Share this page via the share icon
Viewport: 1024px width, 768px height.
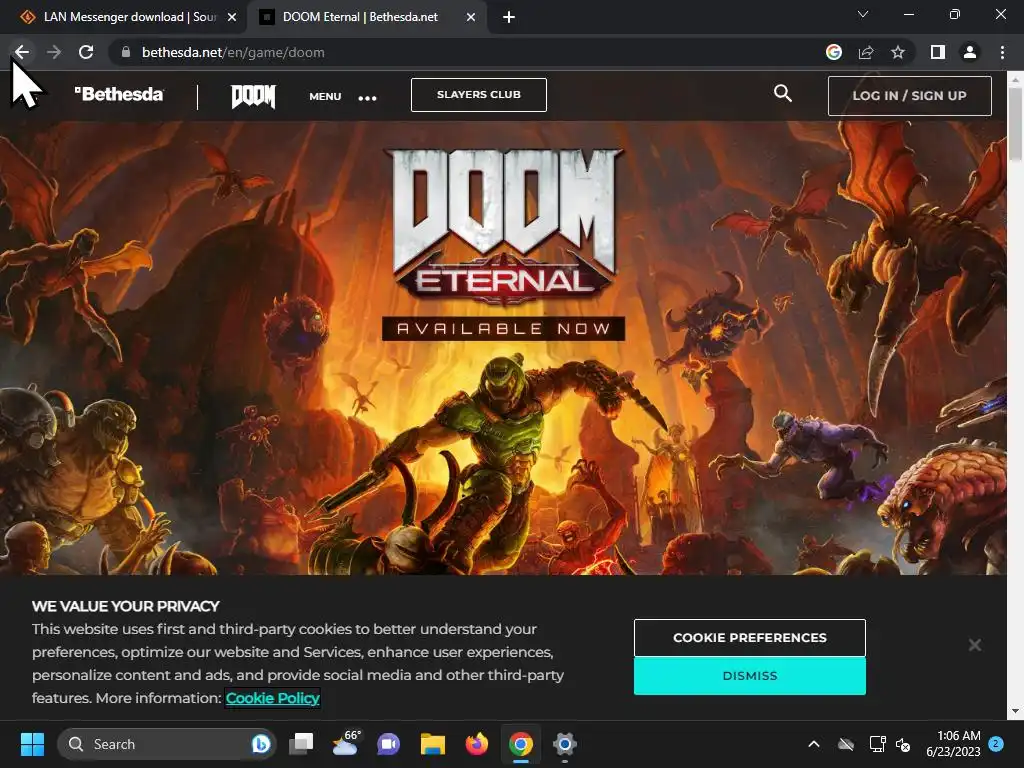click(x=866, y=52)
